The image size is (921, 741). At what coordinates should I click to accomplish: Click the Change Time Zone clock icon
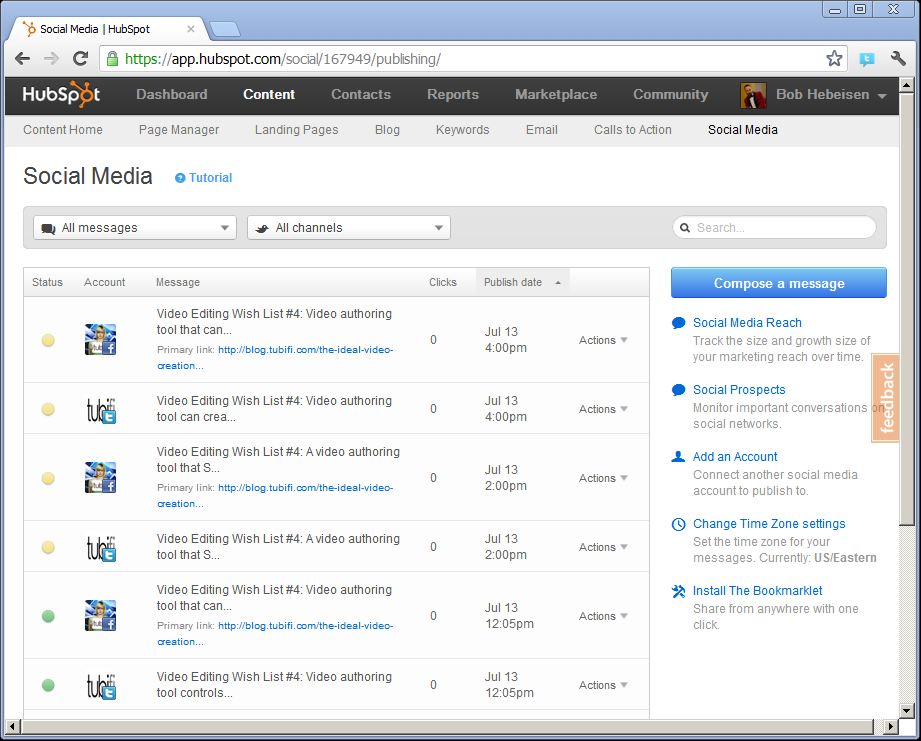(679, 524)
